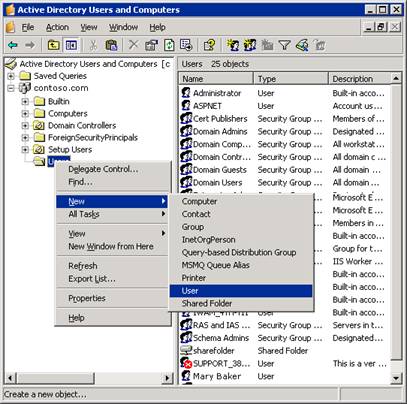
Task: Expand the Saved Queries node
Action: click(11, 76)
